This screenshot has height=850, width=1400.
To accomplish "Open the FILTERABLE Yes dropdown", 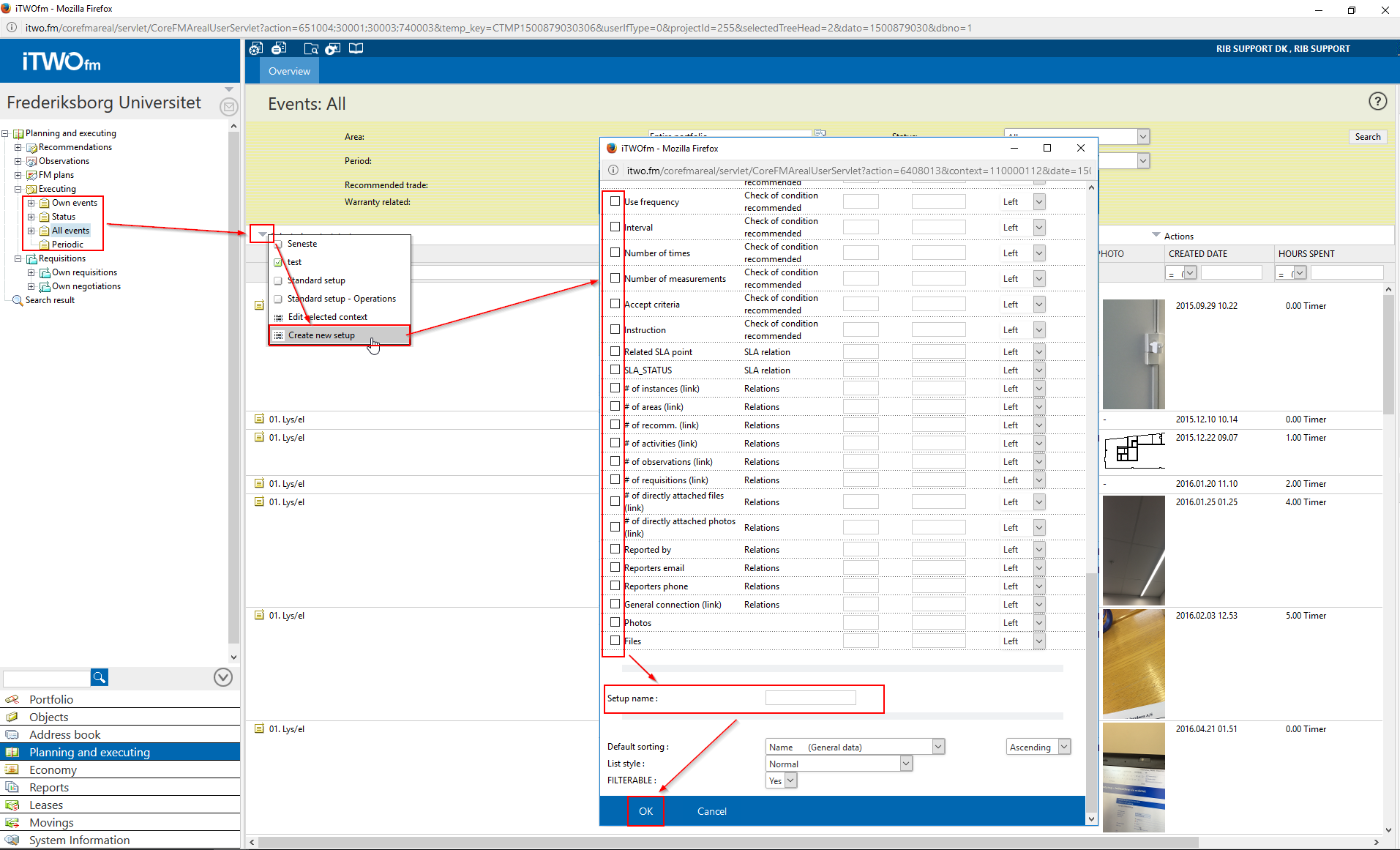I will click(x=782, y=780).
